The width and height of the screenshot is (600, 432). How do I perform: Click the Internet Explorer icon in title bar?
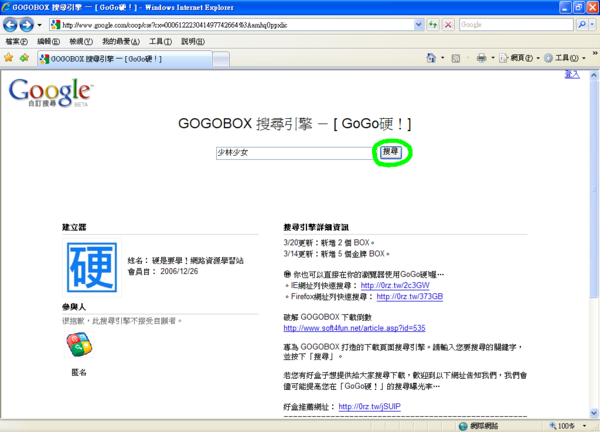click(x=6, y=7)
